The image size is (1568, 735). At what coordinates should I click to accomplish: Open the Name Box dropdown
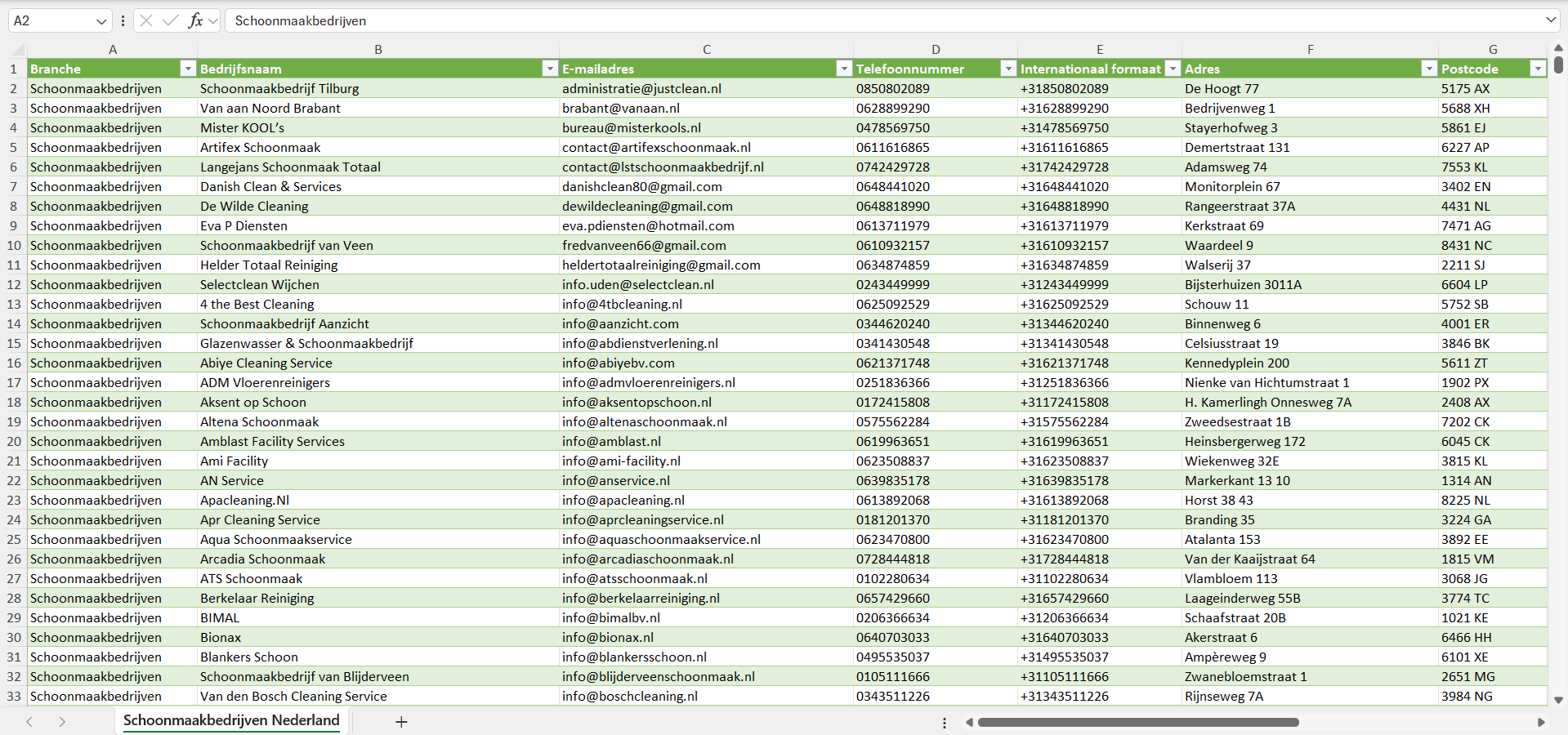(101, 21)
